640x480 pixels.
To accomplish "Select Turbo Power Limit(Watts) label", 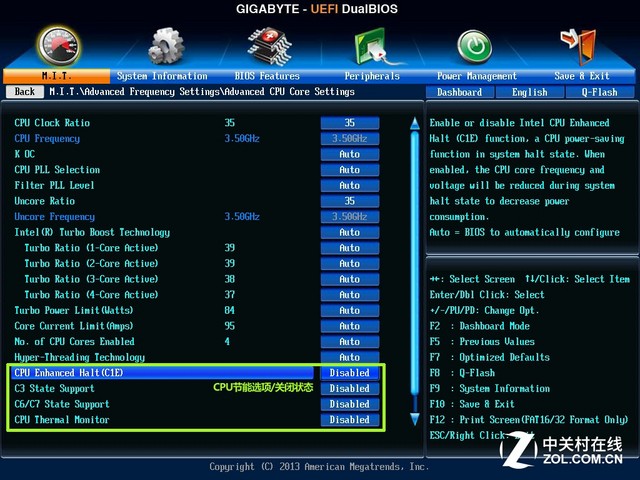I will 74,310.
